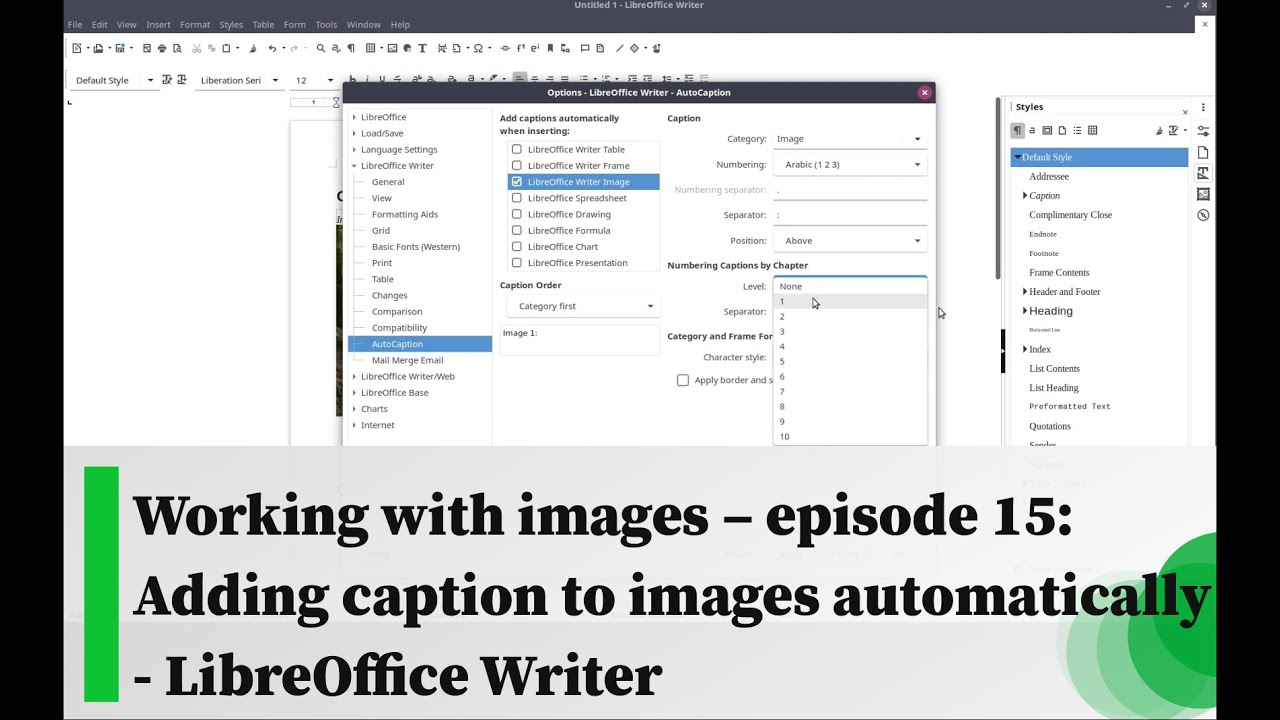This screenshot has width=1280, height=720.
Task: Open sidebar Gallery deck icon
Action: tap(1203, 194)
